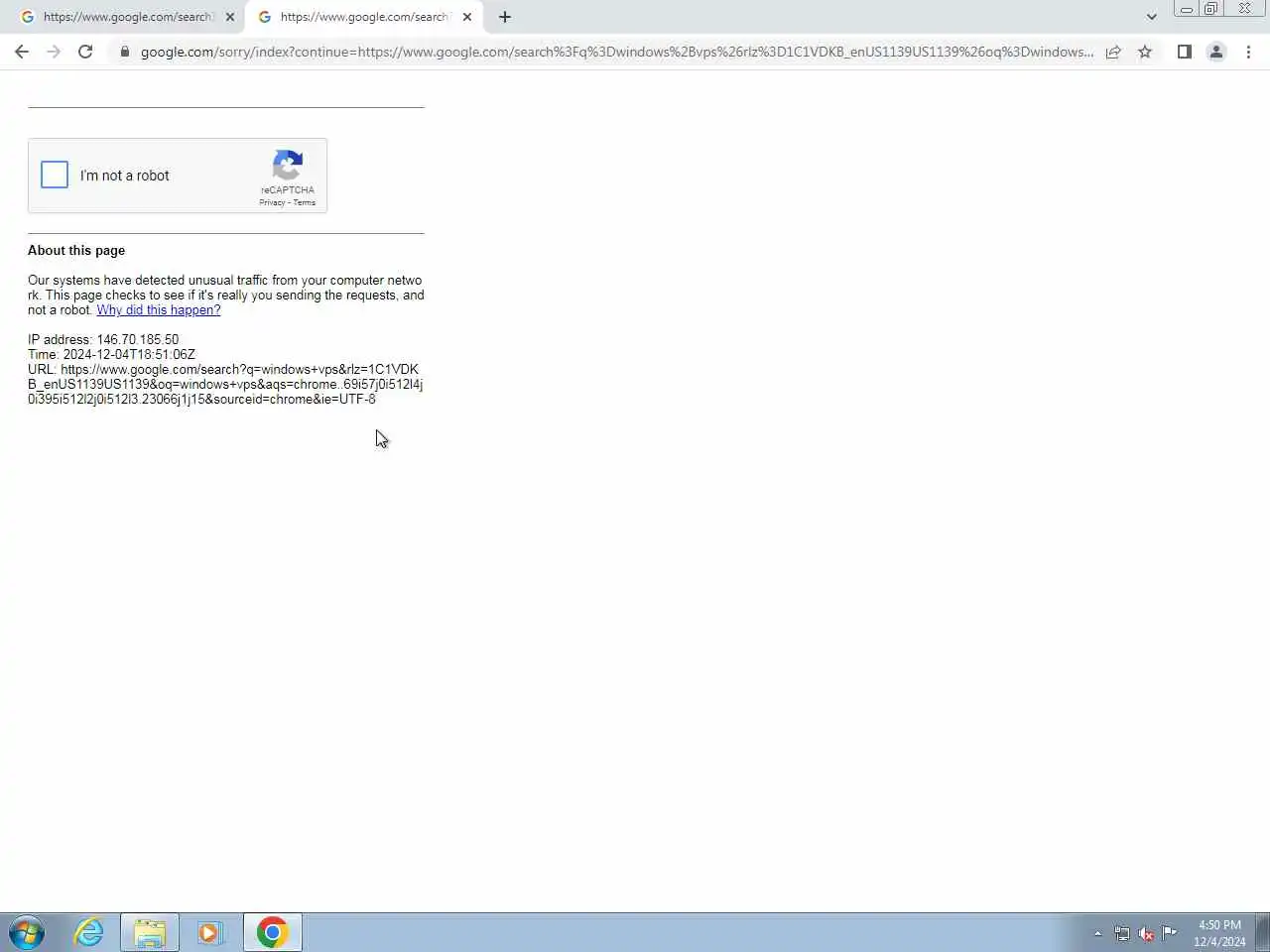
Task: Bookmark this page with star icon
Action: click(x=1145, y=52)
